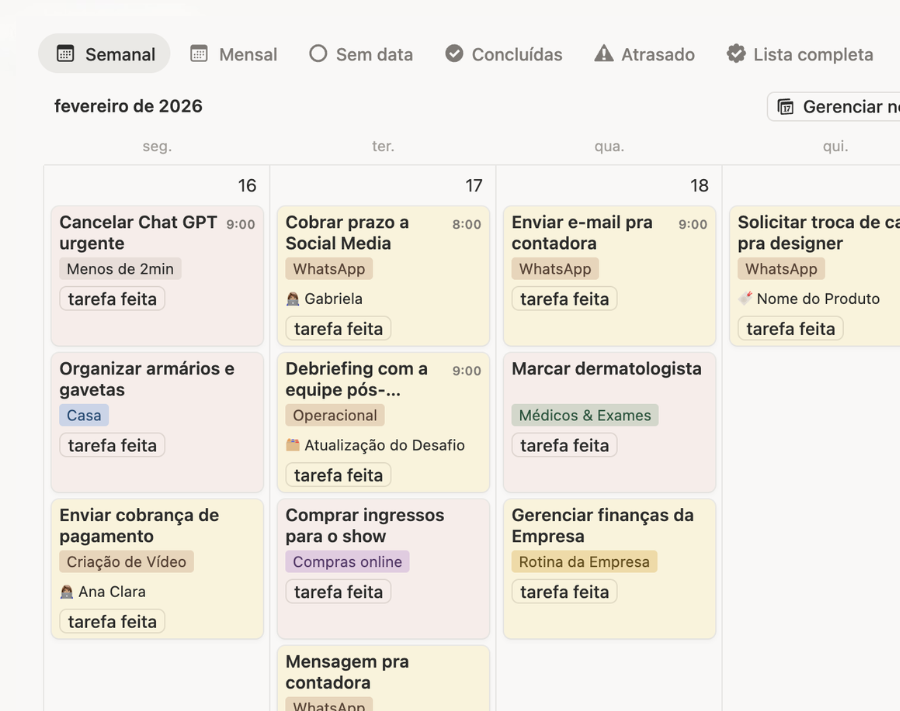
Task: Open the Gerenciar button
Action: pos(840,107)
